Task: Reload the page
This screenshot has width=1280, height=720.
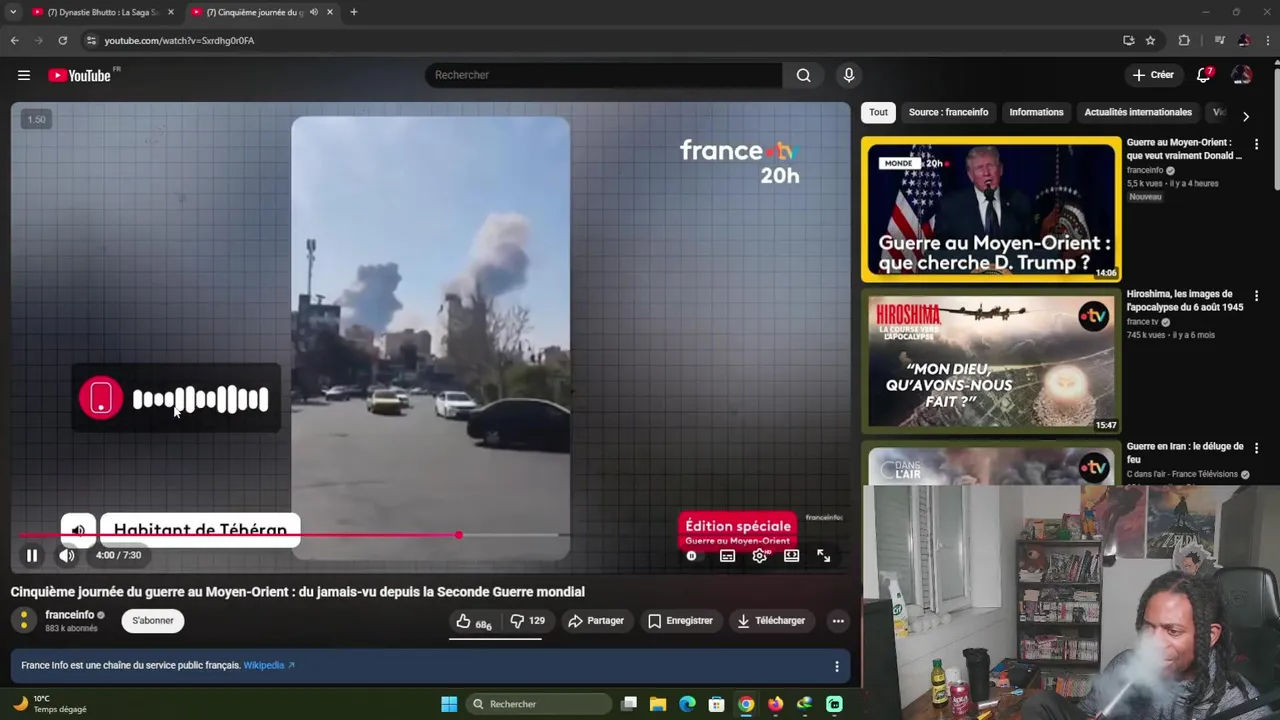Action: pyautogui.click(x=62, y=40)
